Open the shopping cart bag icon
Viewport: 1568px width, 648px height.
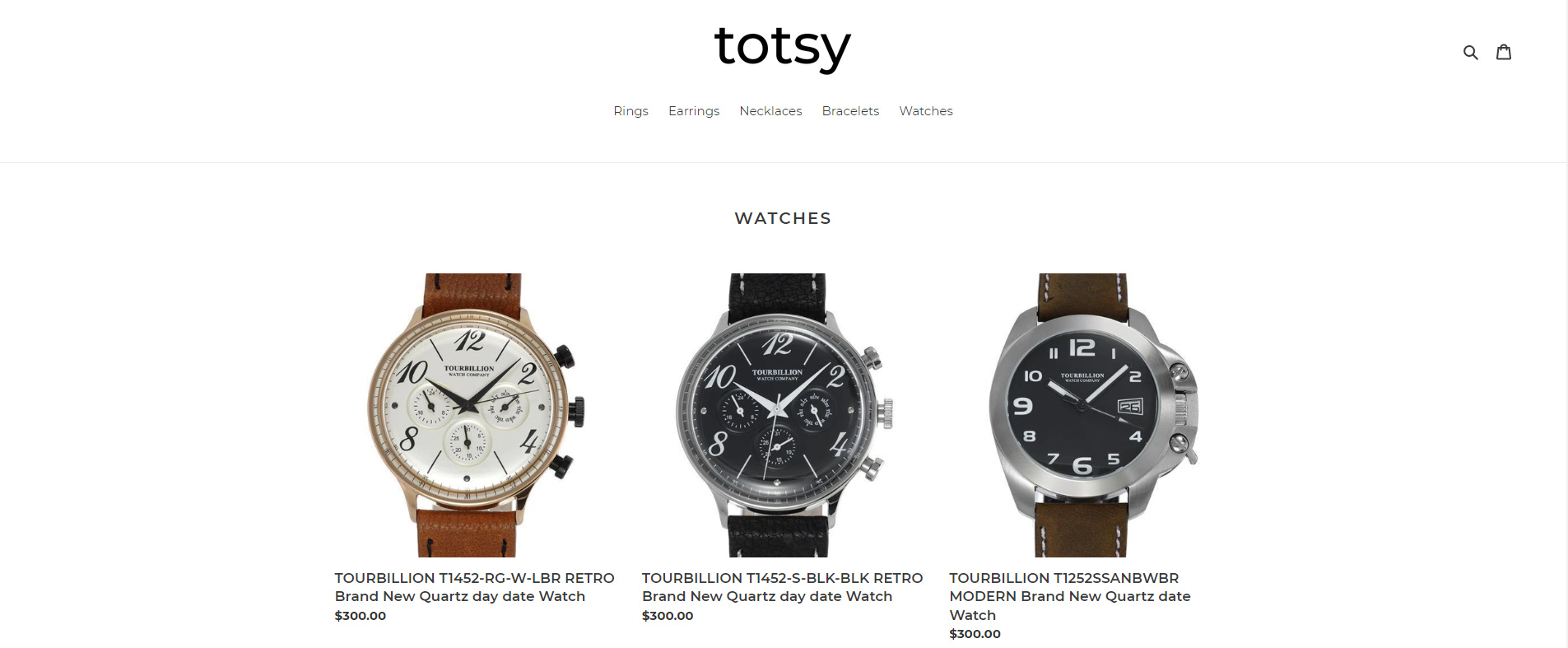1504,52
